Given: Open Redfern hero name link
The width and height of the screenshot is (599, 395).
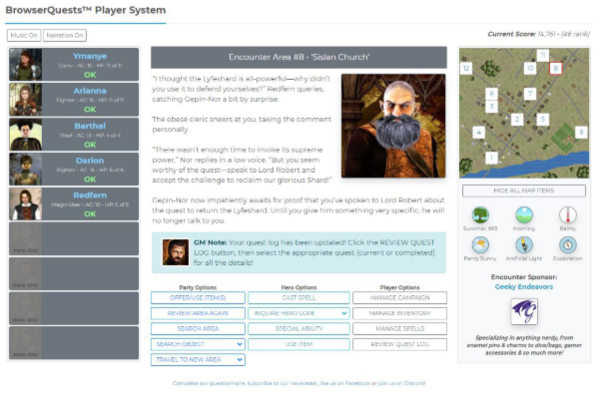Looking at the screenshot, I should click(x=90, y=195).
